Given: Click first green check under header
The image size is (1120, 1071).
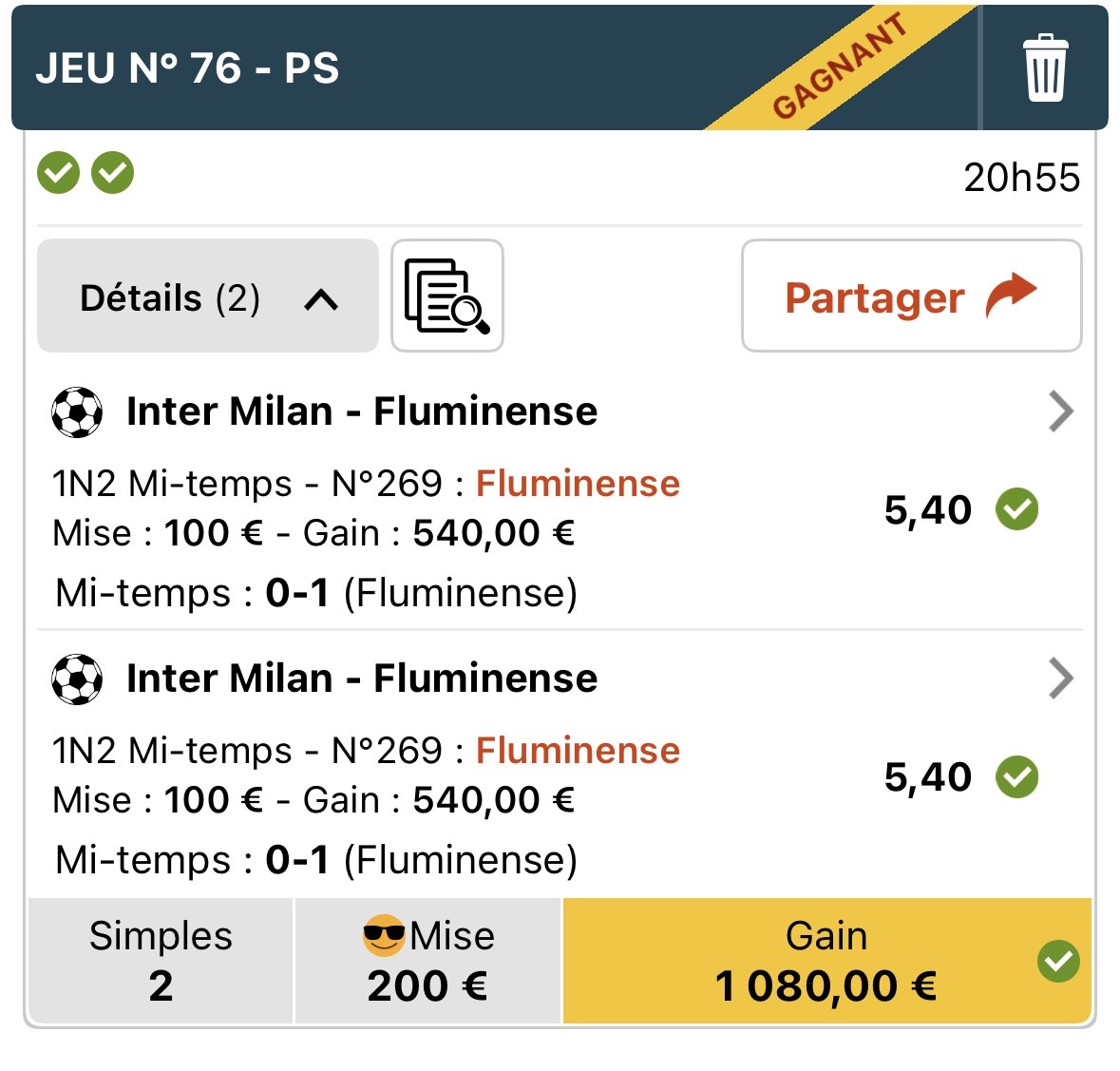Looking at the screenshot, I should click(x=59, y=173).
